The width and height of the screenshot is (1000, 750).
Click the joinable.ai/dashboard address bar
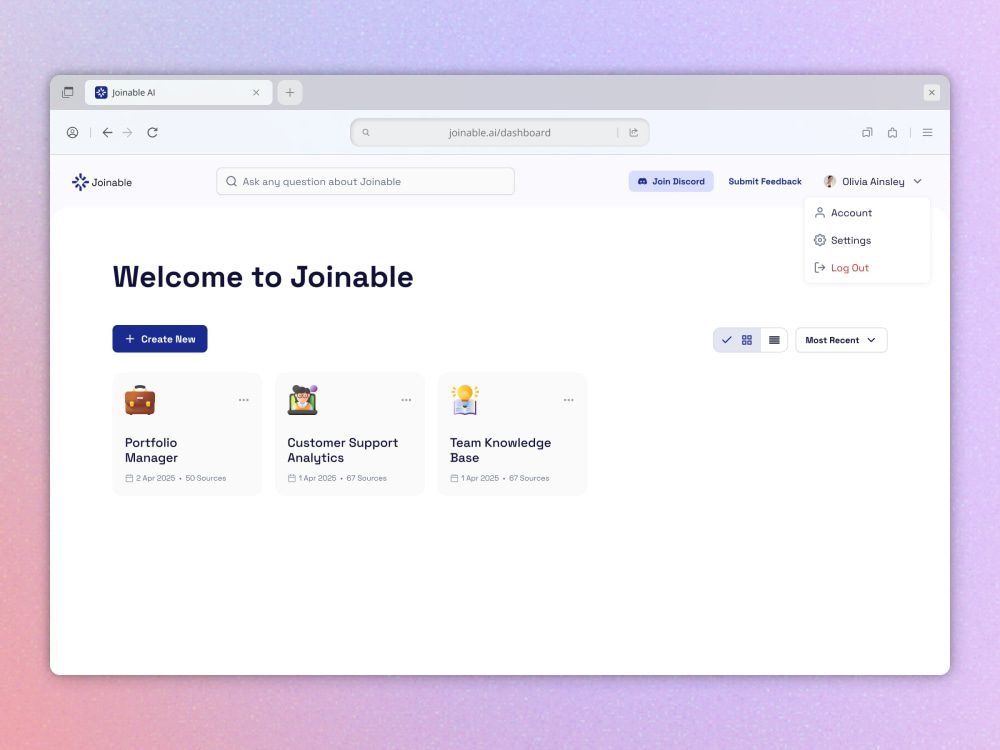pyautogui.click(x=500, y=133)
